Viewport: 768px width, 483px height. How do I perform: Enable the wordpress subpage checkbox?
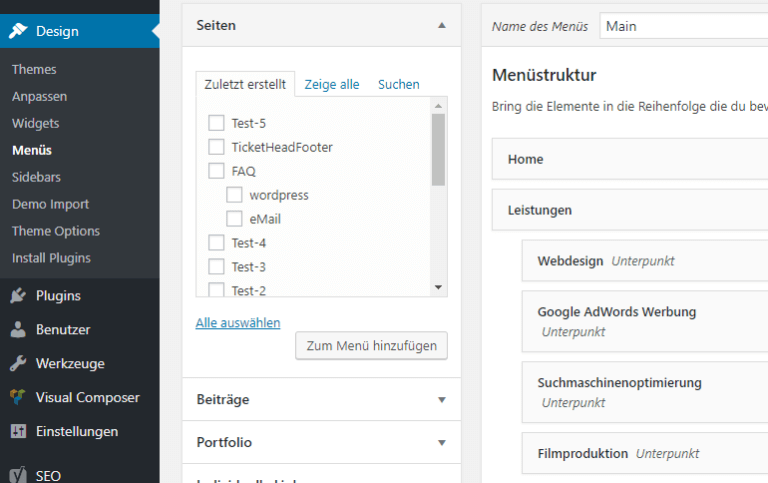point(234,195)
